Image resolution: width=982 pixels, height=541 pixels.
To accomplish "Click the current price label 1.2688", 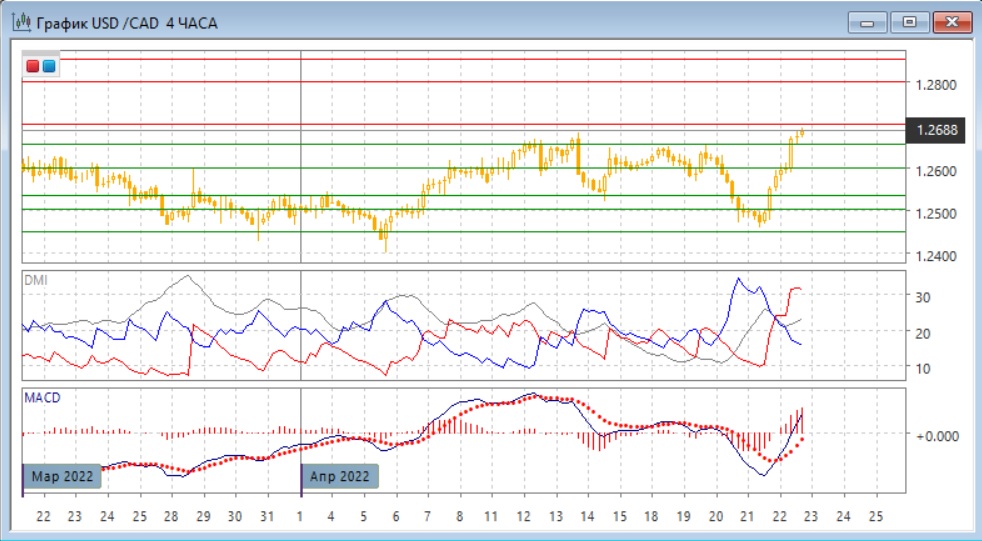I will click(x=935, y=129).
